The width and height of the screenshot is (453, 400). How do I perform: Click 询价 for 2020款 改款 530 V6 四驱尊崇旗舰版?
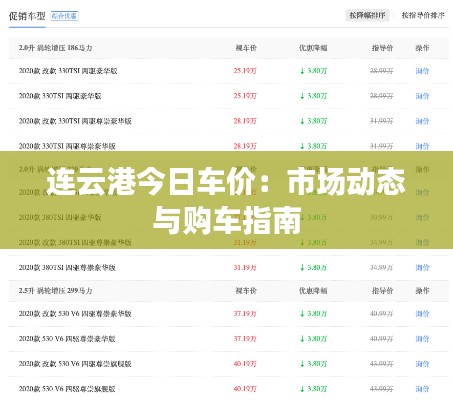(422, 364)
